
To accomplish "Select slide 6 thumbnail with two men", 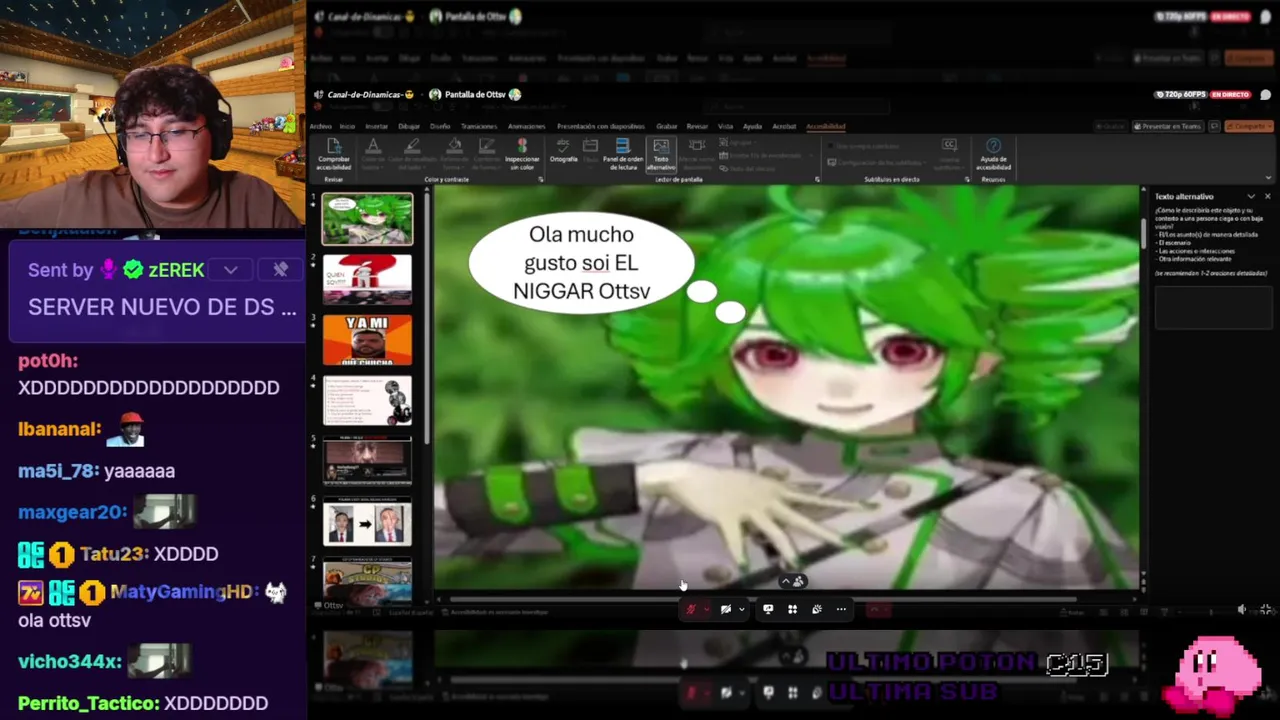I will [367, 521].
